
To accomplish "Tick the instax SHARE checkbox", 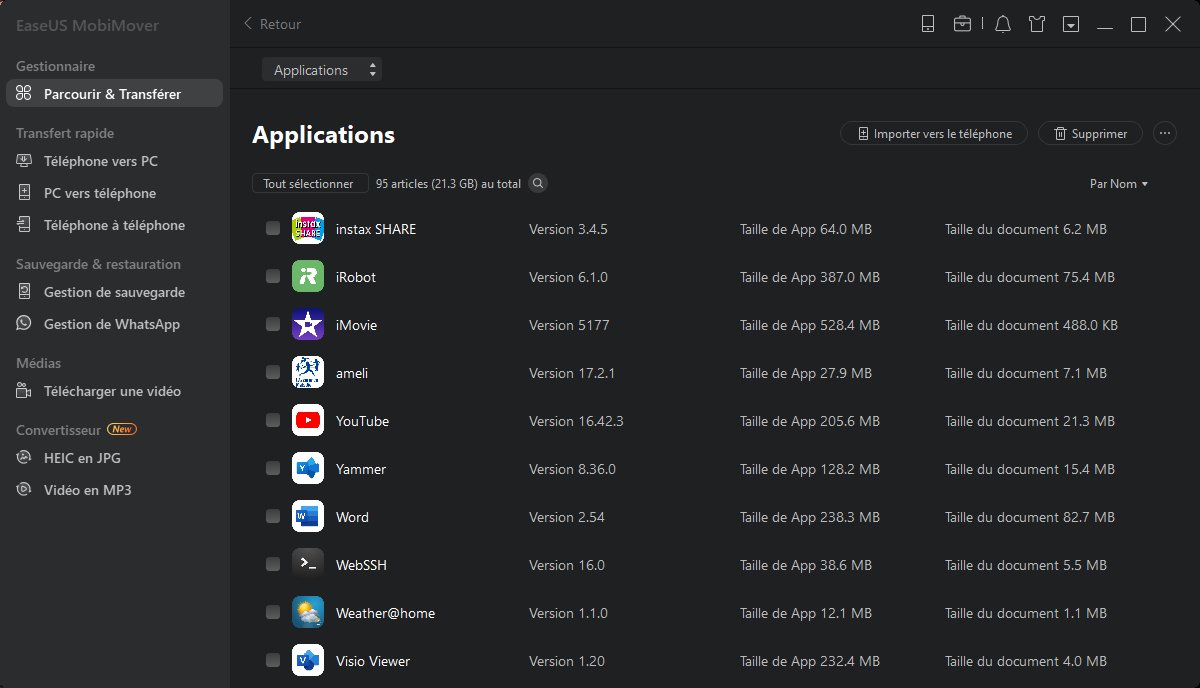I will (273, 229).
